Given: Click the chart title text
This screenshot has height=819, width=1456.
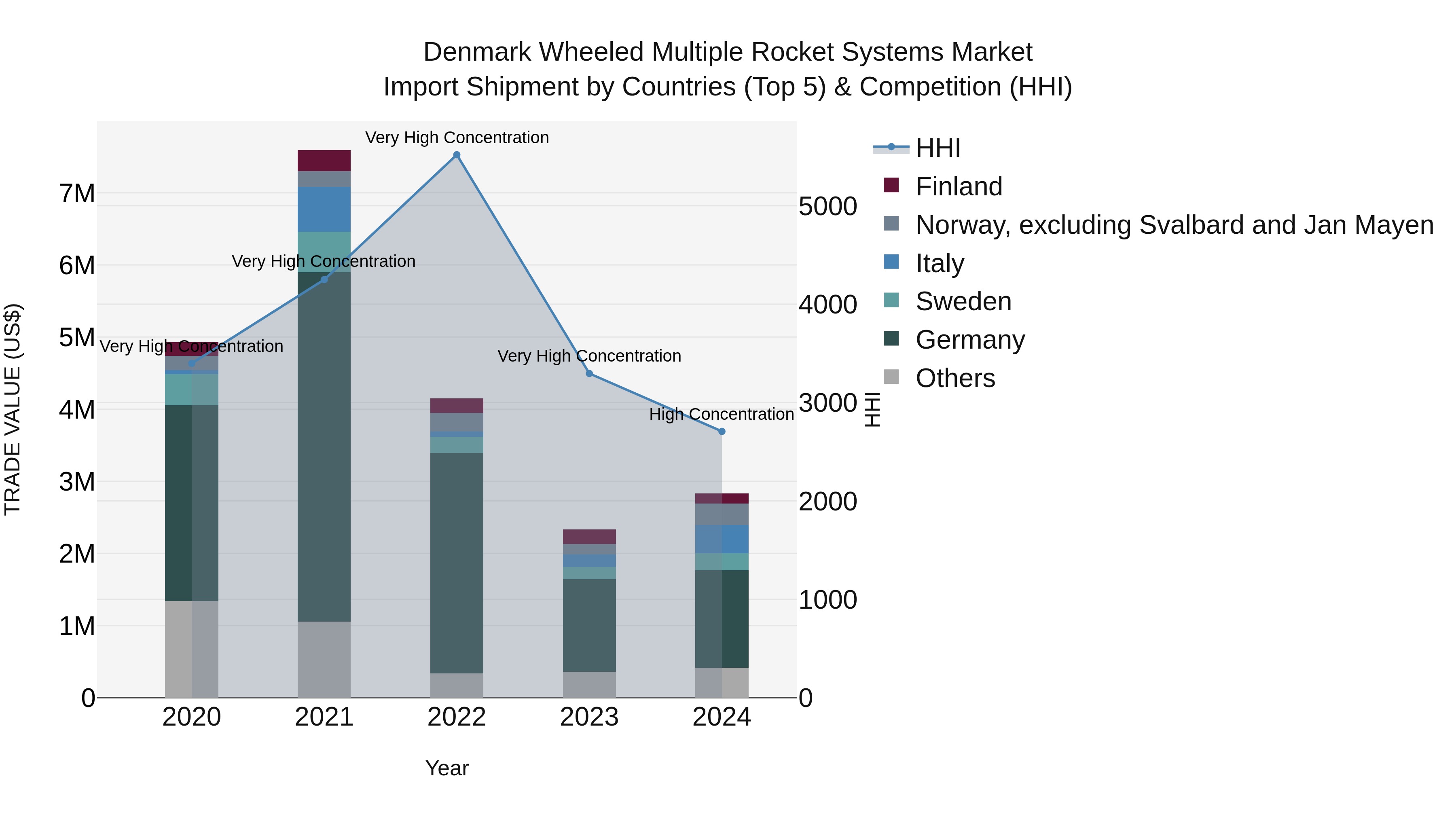Looking at the screenshot, I should [728, 69].
